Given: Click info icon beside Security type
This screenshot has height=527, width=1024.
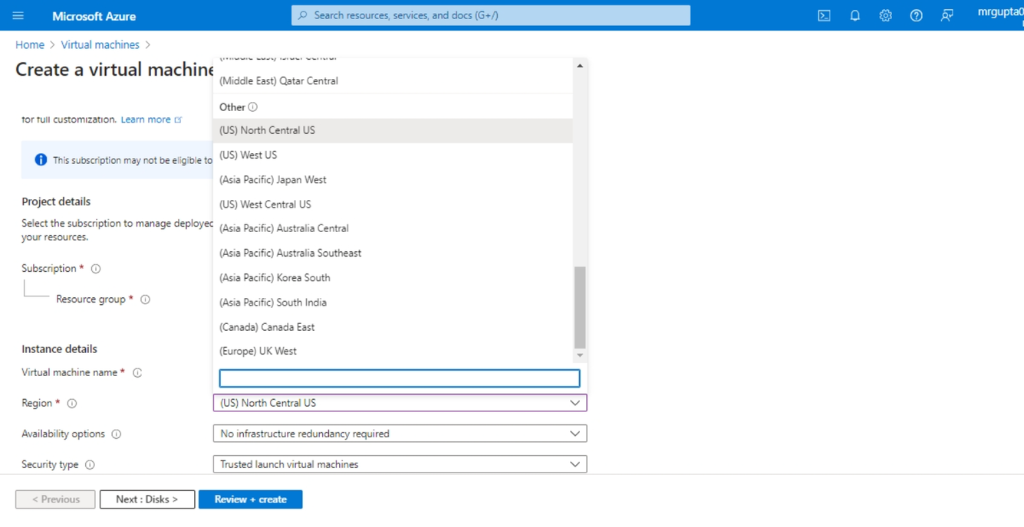Looking at the screenshot, I should pos(90,465).
